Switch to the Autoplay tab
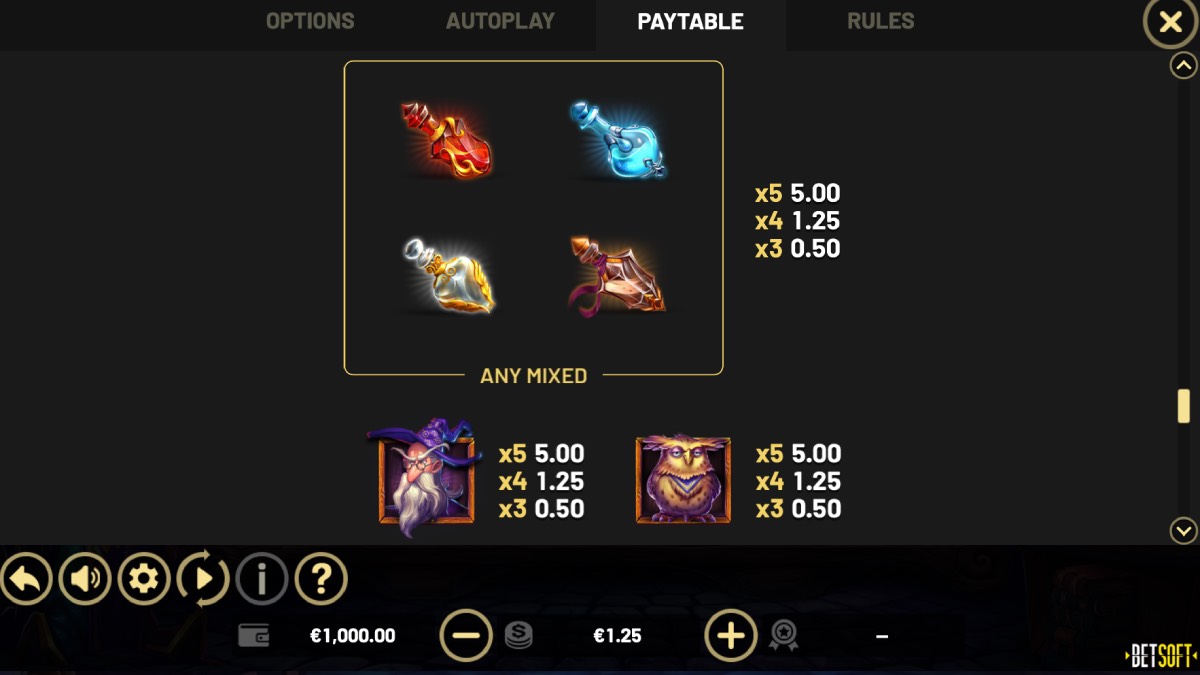Viewport: 1200px width, 675px height. 500,21
